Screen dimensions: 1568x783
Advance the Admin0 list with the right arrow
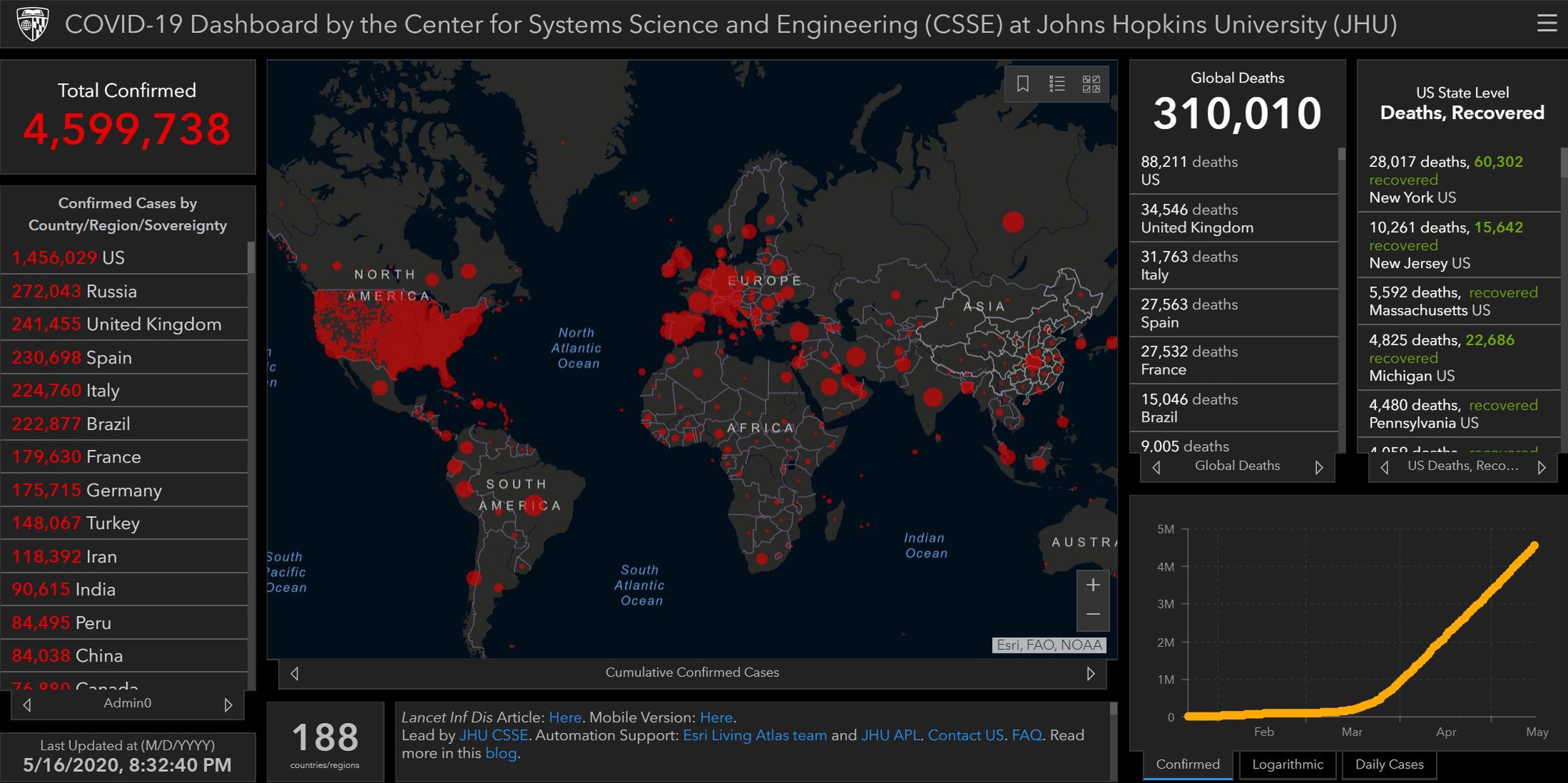tap(228, 705)
